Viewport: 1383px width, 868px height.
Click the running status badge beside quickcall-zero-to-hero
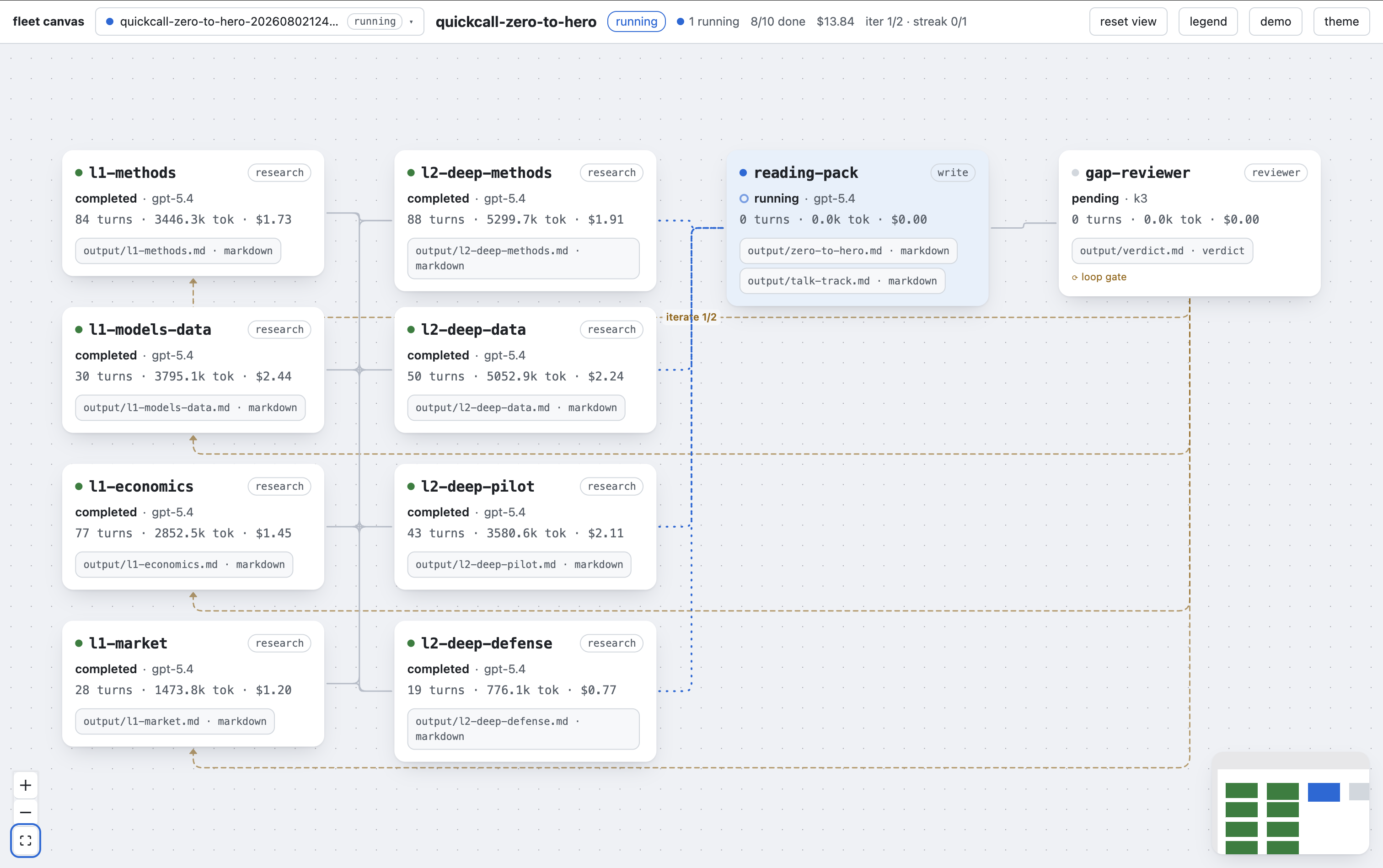(x=636, y=22)
